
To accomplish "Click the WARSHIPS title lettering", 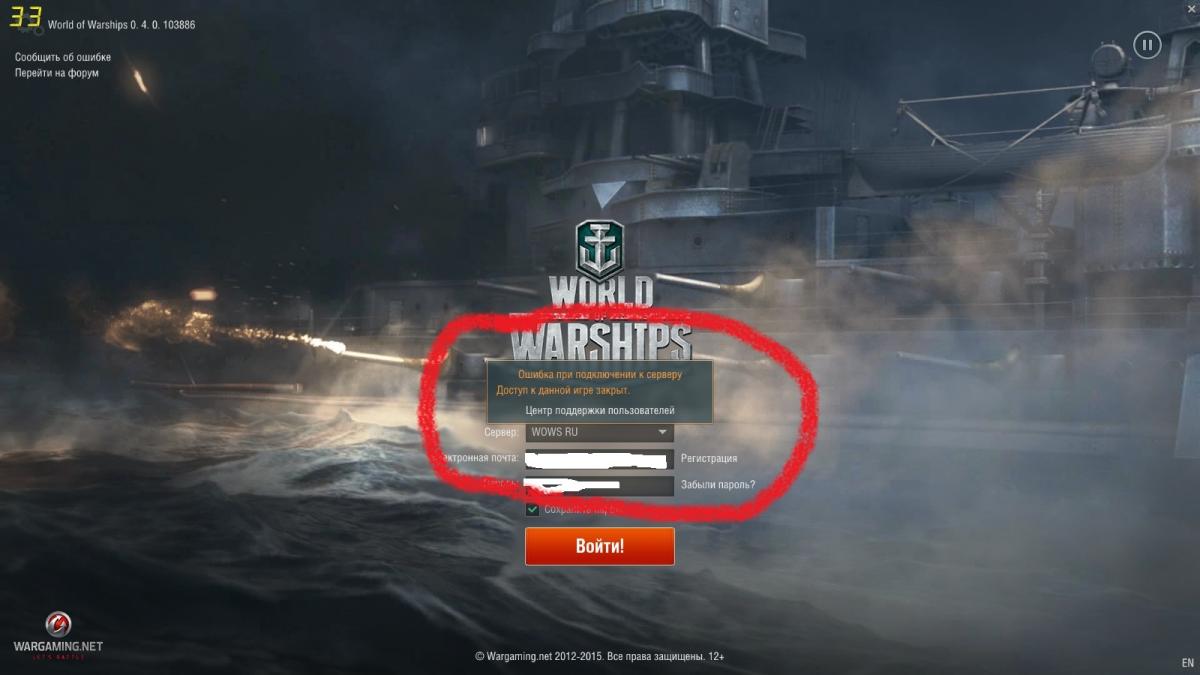I will click(601, 342).
